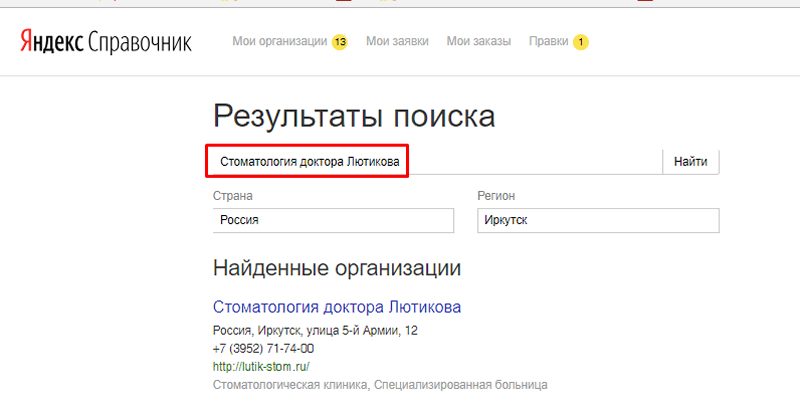
Task: Open the Мои организации tab
Action: click(x=280, y=41)
